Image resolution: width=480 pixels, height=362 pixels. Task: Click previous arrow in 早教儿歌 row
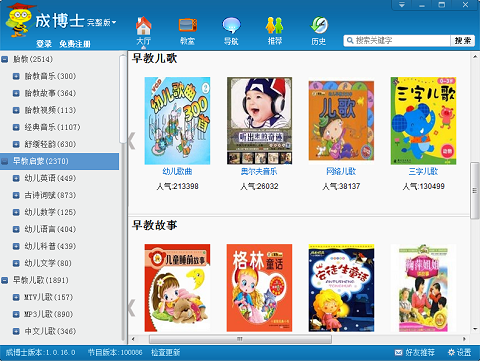pyautogui.click(x=132, y=141)
